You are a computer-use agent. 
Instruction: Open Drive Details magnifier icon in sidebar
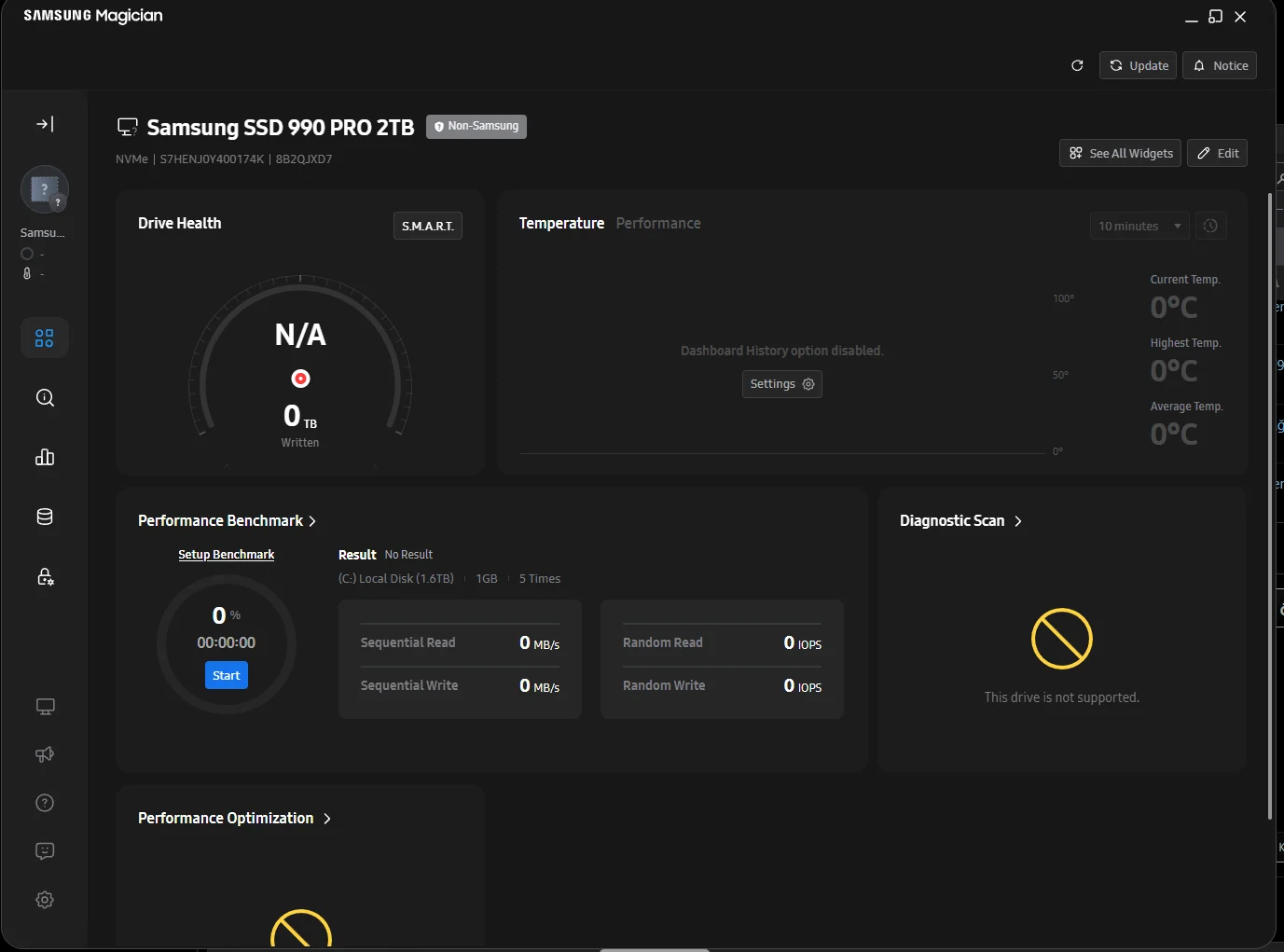click(x=45, y=398)
